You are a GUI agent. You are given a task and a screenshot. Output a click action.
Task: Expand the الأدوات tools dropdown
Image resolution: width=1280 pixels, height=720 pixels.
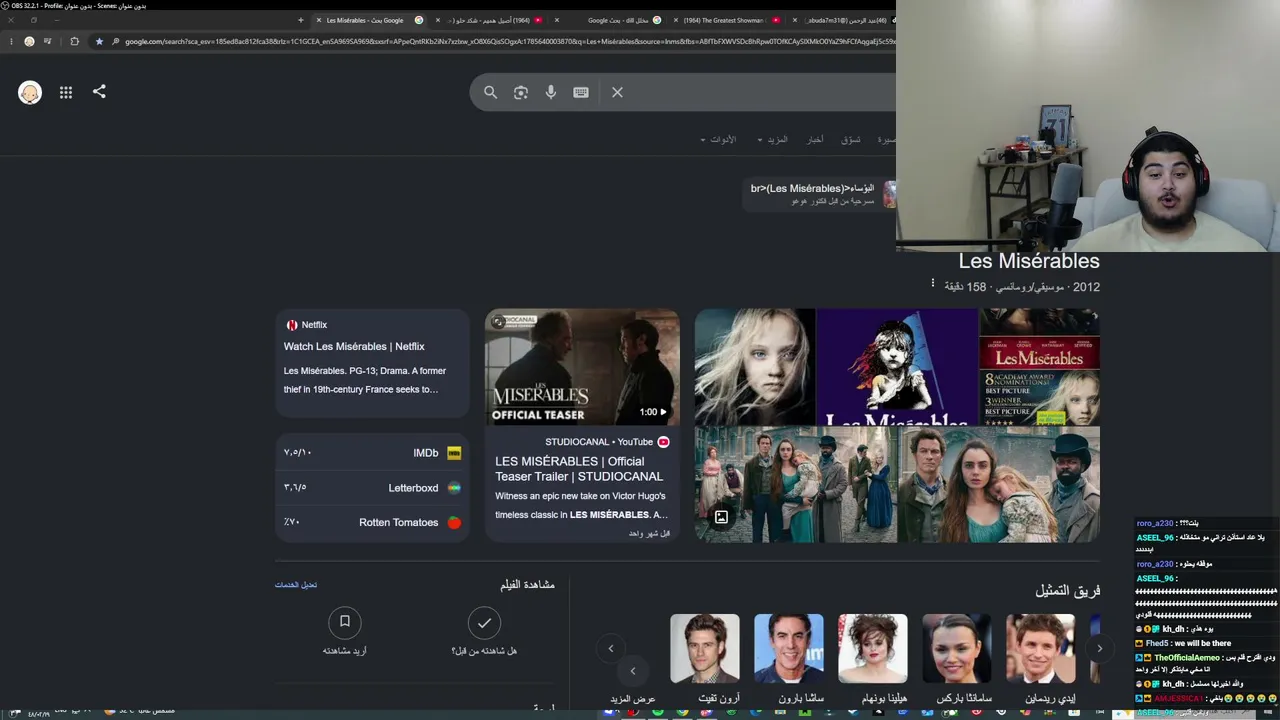(718, 139)
